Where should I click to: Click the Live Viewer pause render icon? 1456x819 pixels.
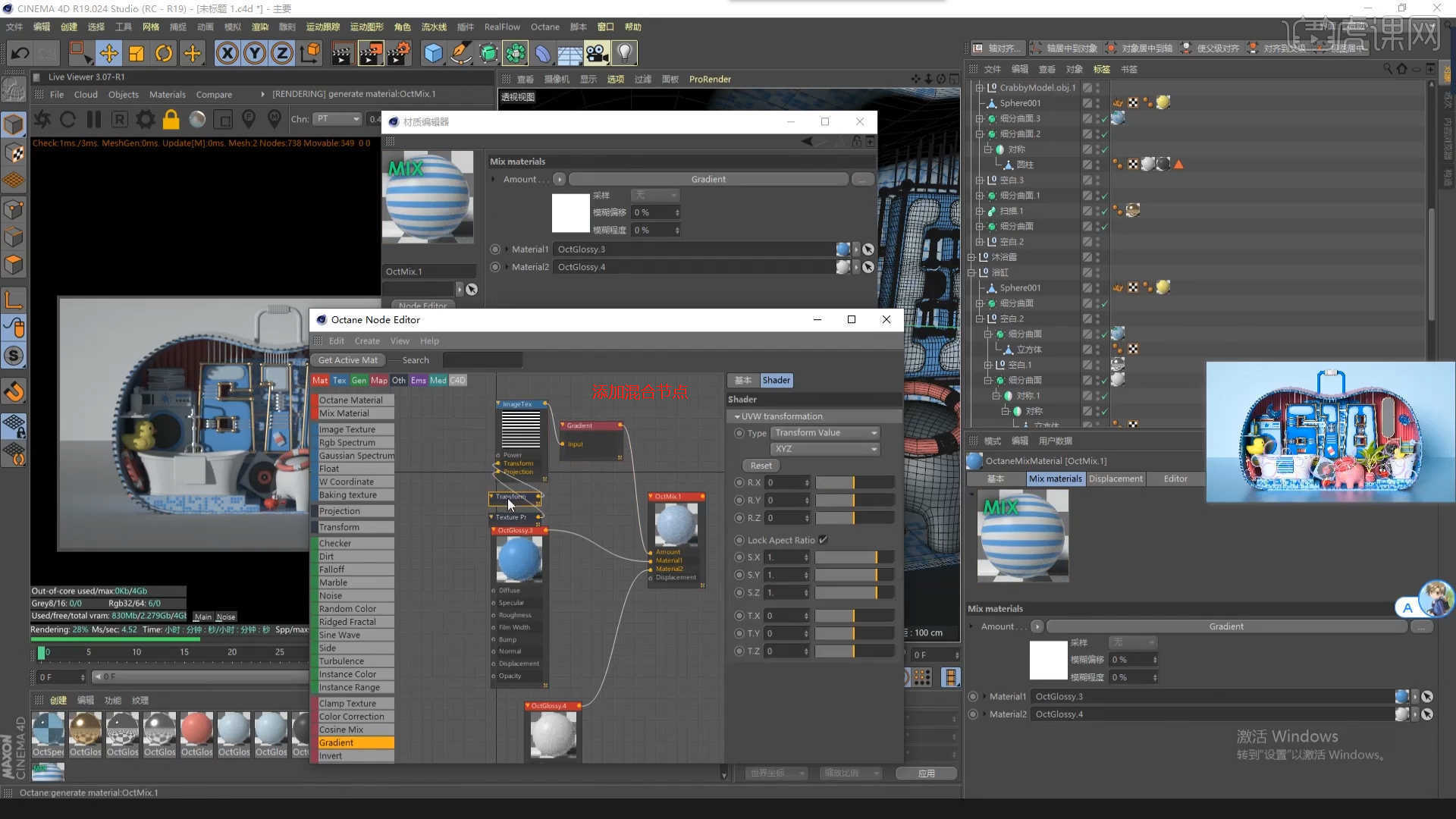[94, 119]
